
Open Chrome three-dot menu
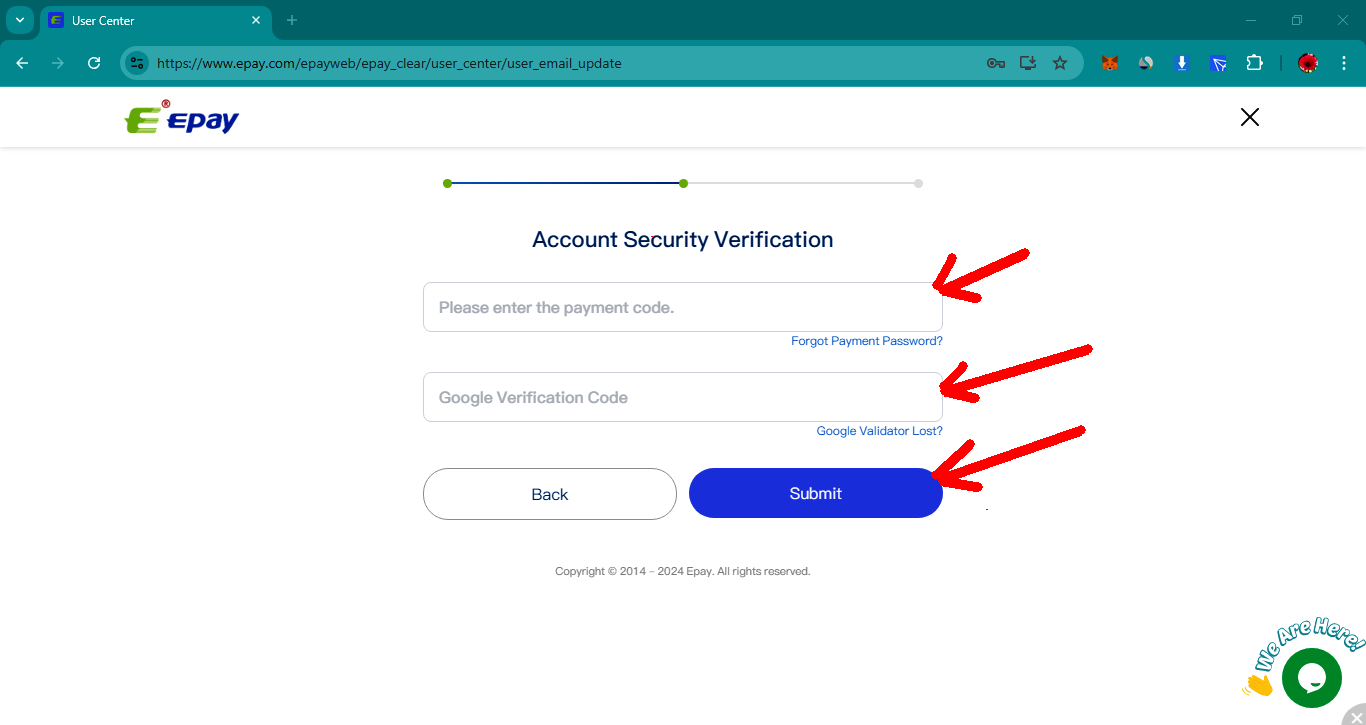tap(1344, 63)
